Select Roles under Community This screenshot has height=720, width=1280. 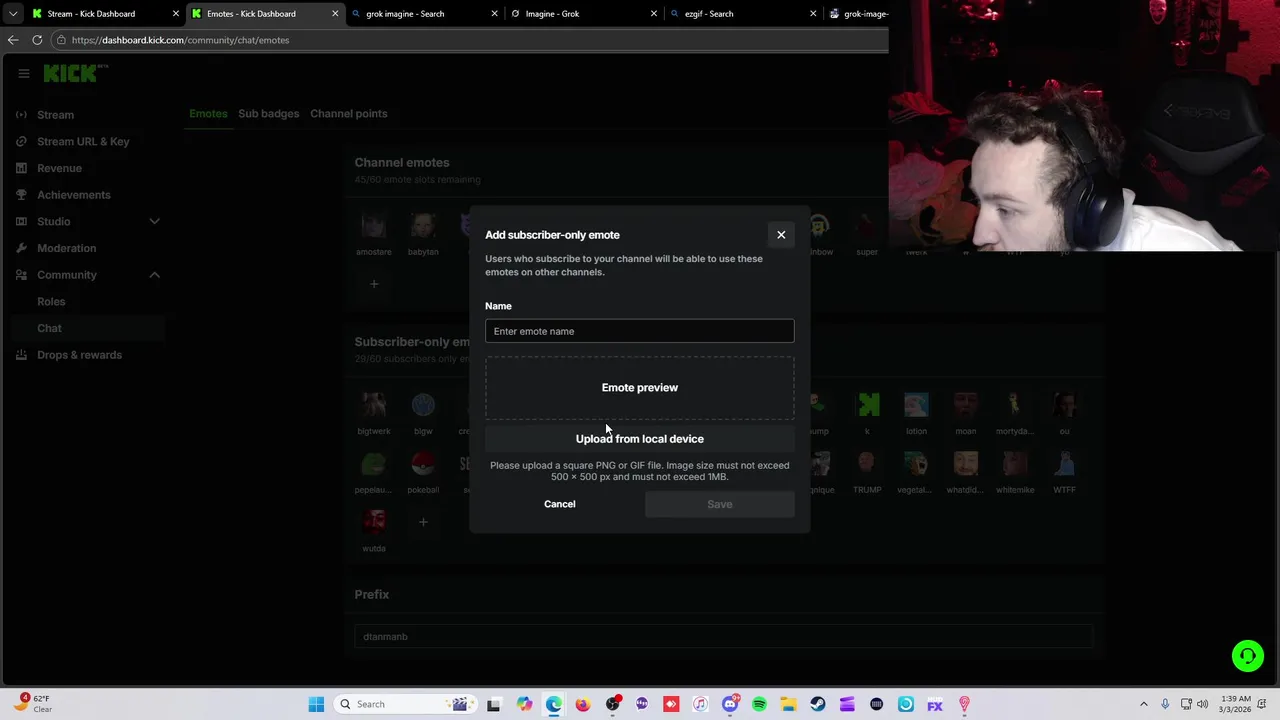click(x=51, y=301)
